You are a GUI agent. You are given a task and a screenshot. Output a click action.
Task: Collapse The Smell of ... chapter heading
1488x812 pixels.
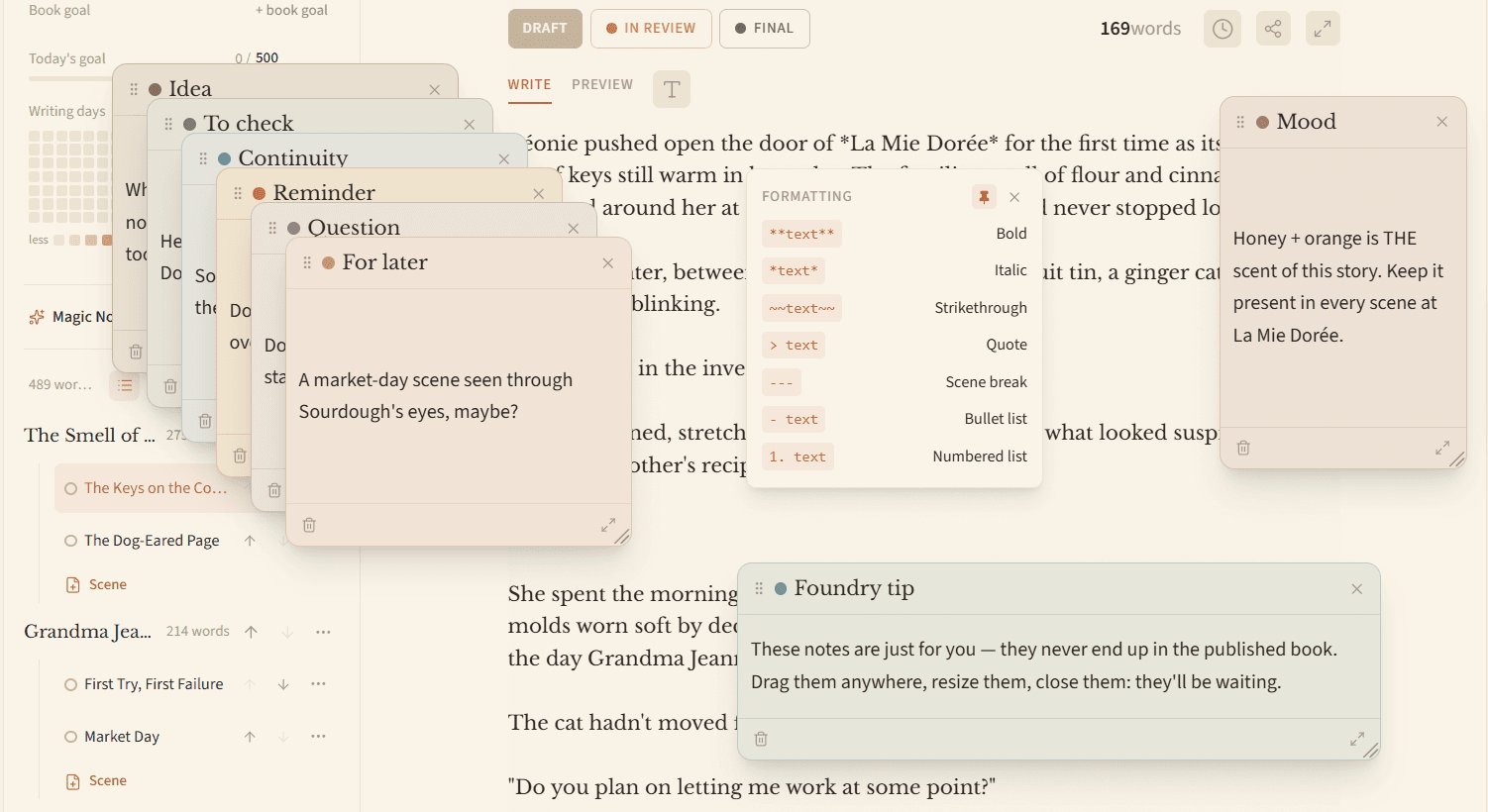(x=90, y=435)
